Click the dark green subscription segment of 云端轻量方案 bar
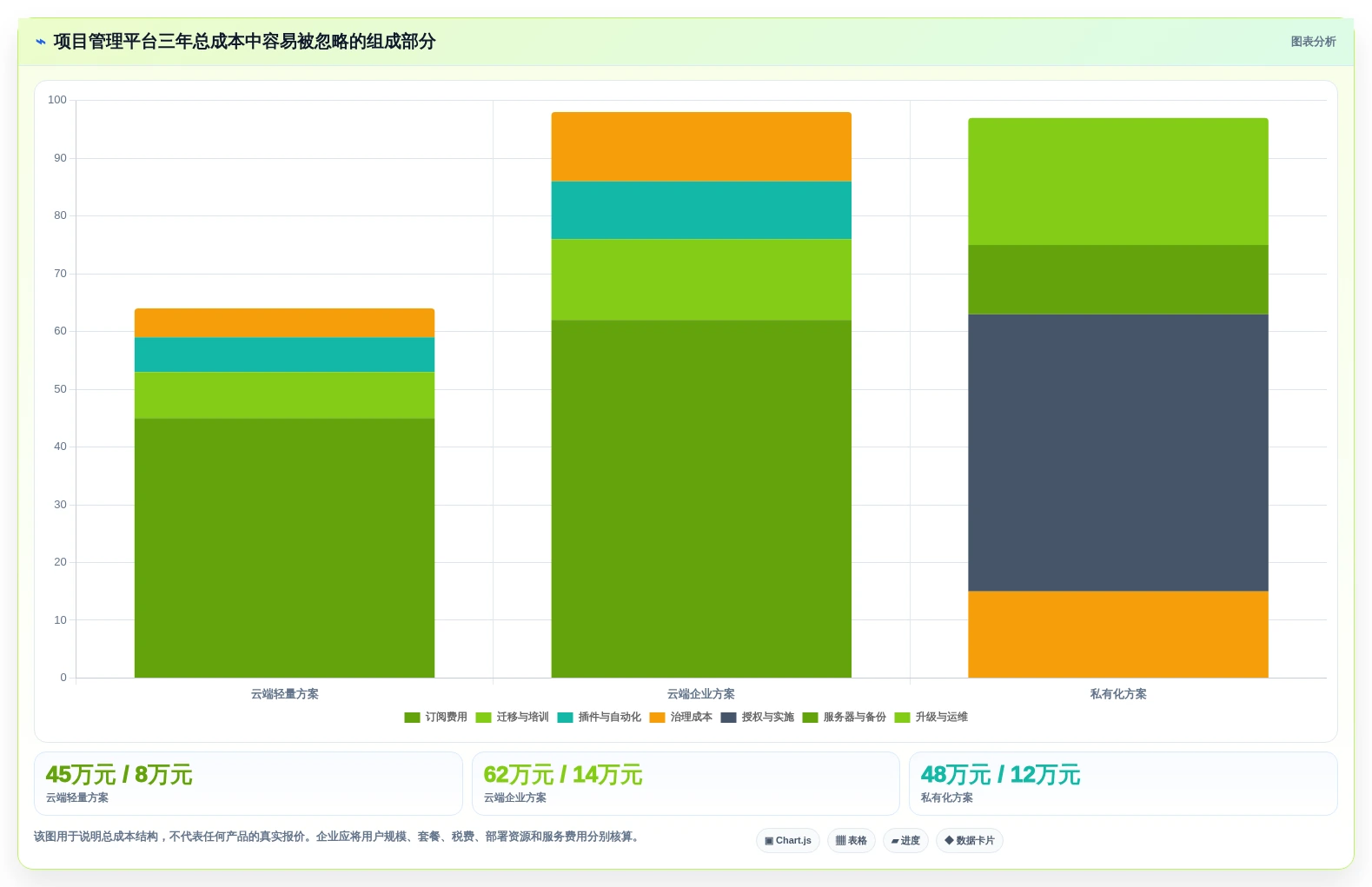 (x=284, y=548)
